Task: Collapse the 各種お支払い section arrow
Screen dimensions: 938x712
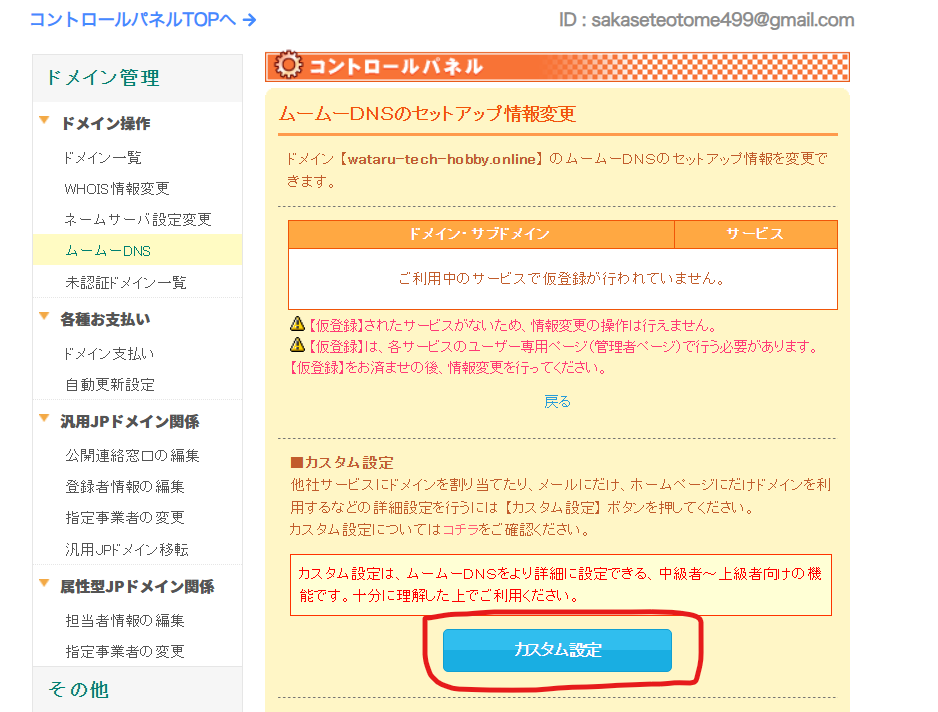Action: (x=44, y=317)
